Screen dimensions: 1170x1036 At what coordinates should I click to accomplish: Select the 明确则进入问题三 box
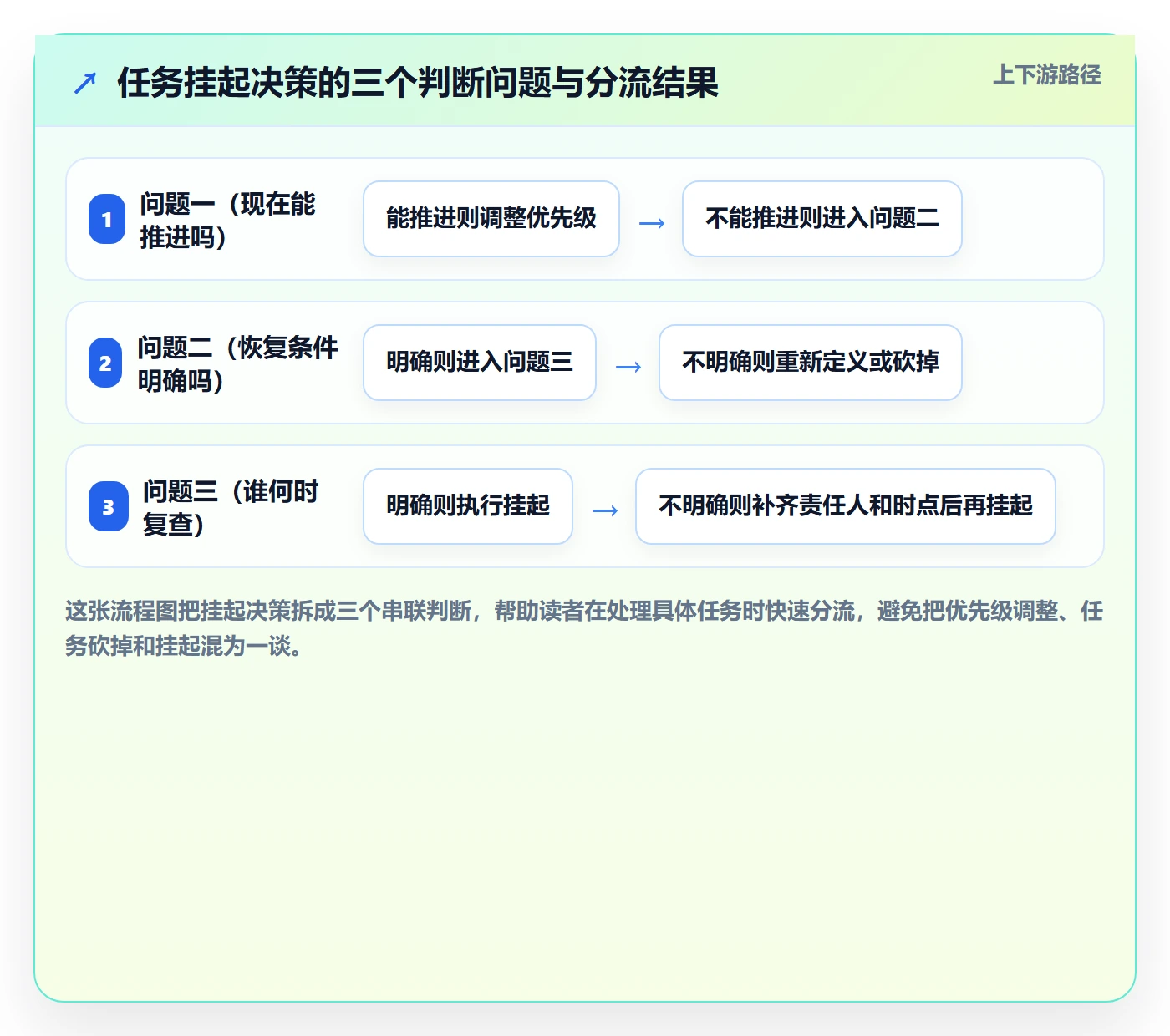[480, 363]
